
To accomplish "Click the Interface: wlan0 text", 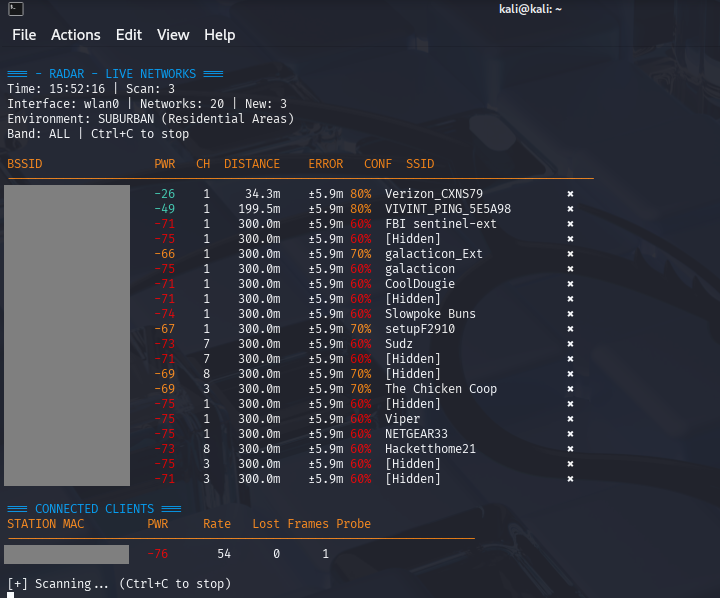I will (x=63, y=104).
